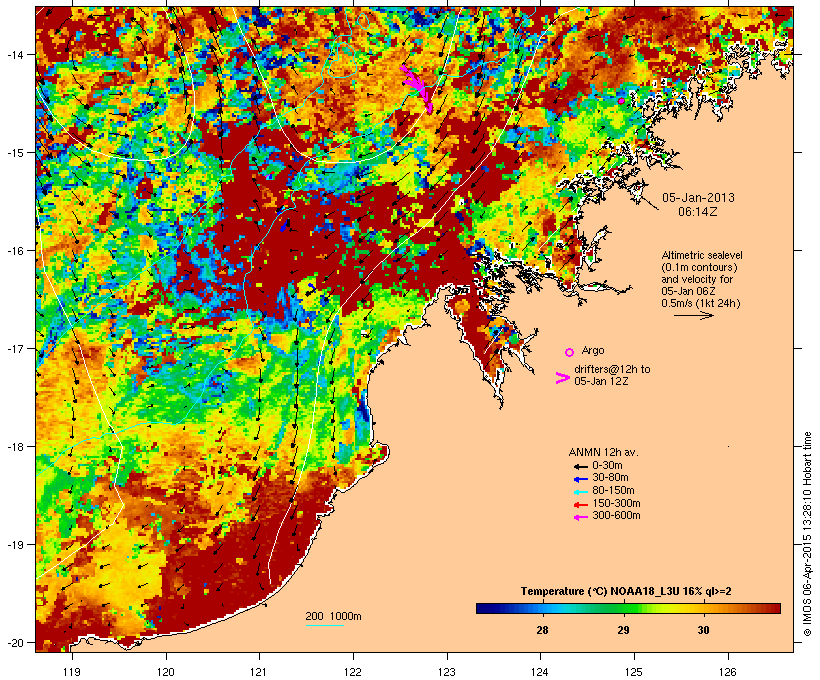Image resolution: width=820 pixels, height=680 pixels.
Task: Click the time label 06:14Z
Action: (x=698, y=212)
